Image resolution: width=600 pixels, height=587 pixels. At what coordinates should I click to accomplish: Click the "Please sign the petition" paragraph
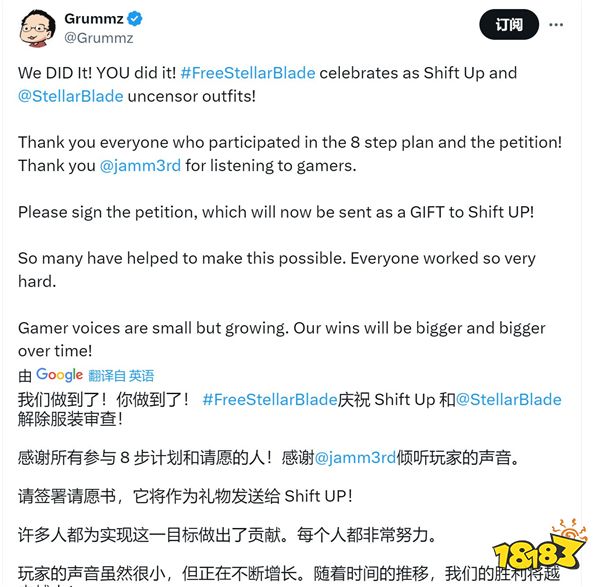coord(276,212)
